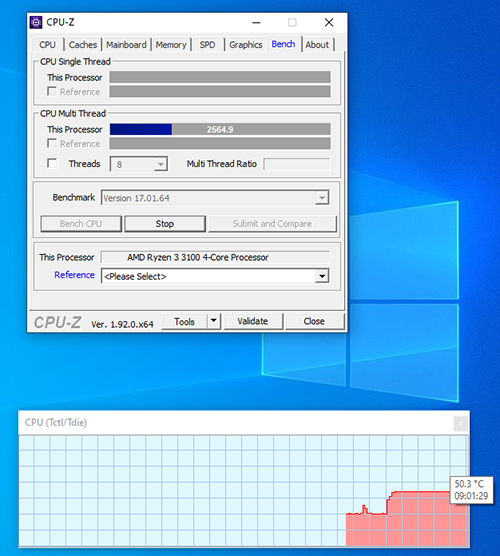The image size is (500, 556).
Task: Click the 50.3 °C temperature tooltip
Action: tap(471, 490)
